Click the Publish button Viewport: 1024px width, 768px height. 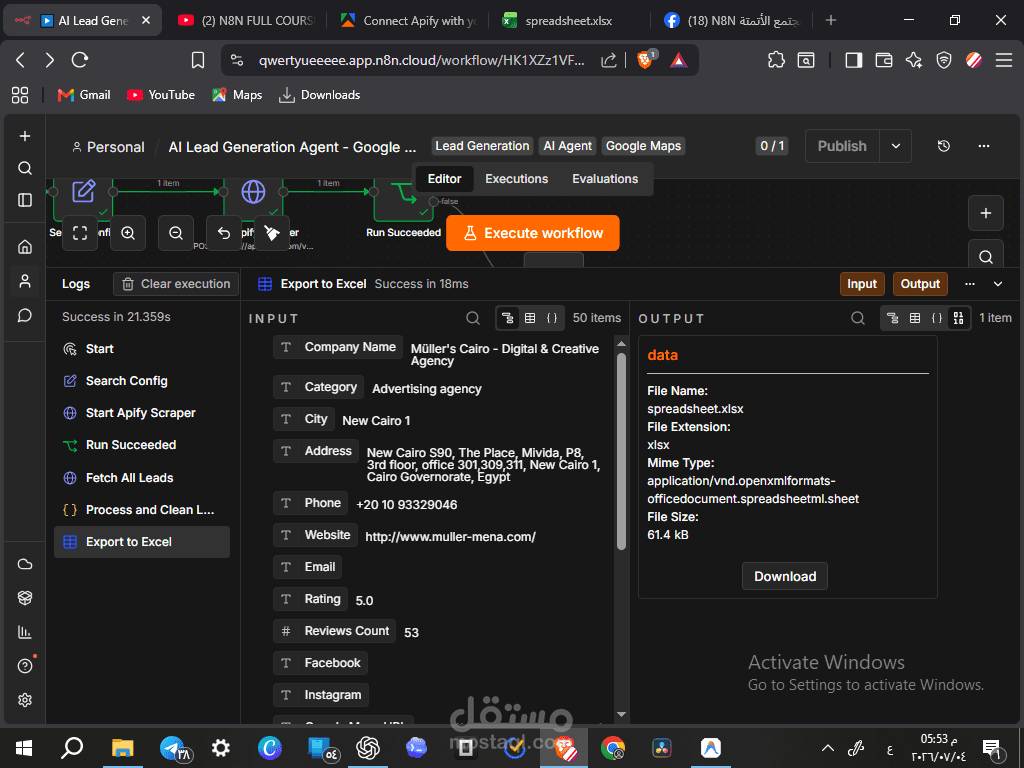coord(842,146)
